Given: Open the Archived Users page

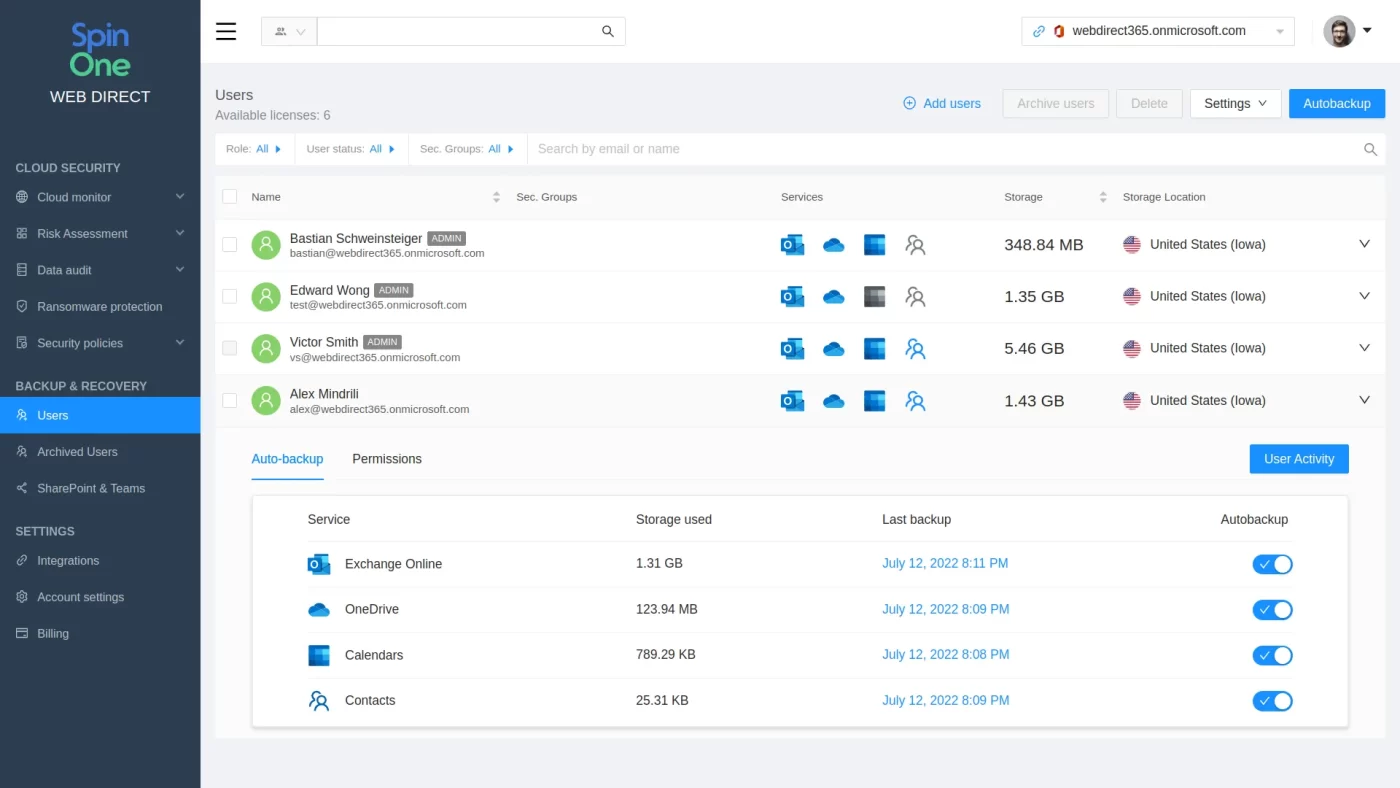Looking at the screenshot, I should coord(79,451).
